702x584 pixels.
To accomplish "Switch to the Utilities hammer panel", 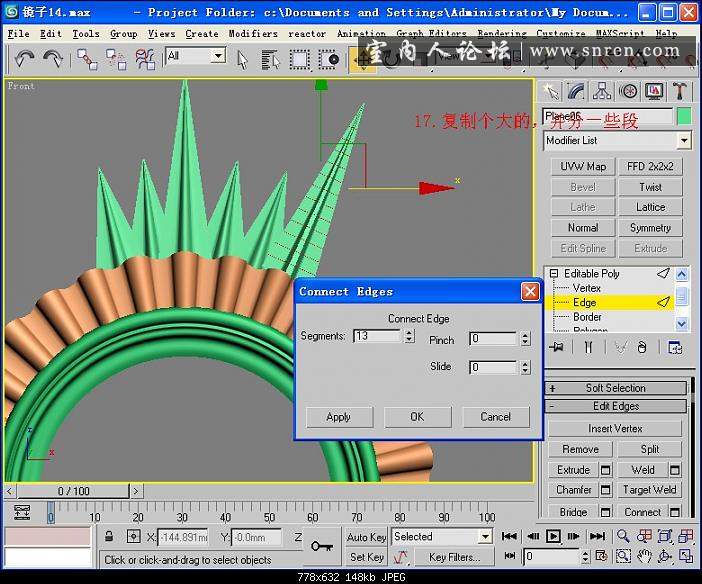I will click(680, 92).
